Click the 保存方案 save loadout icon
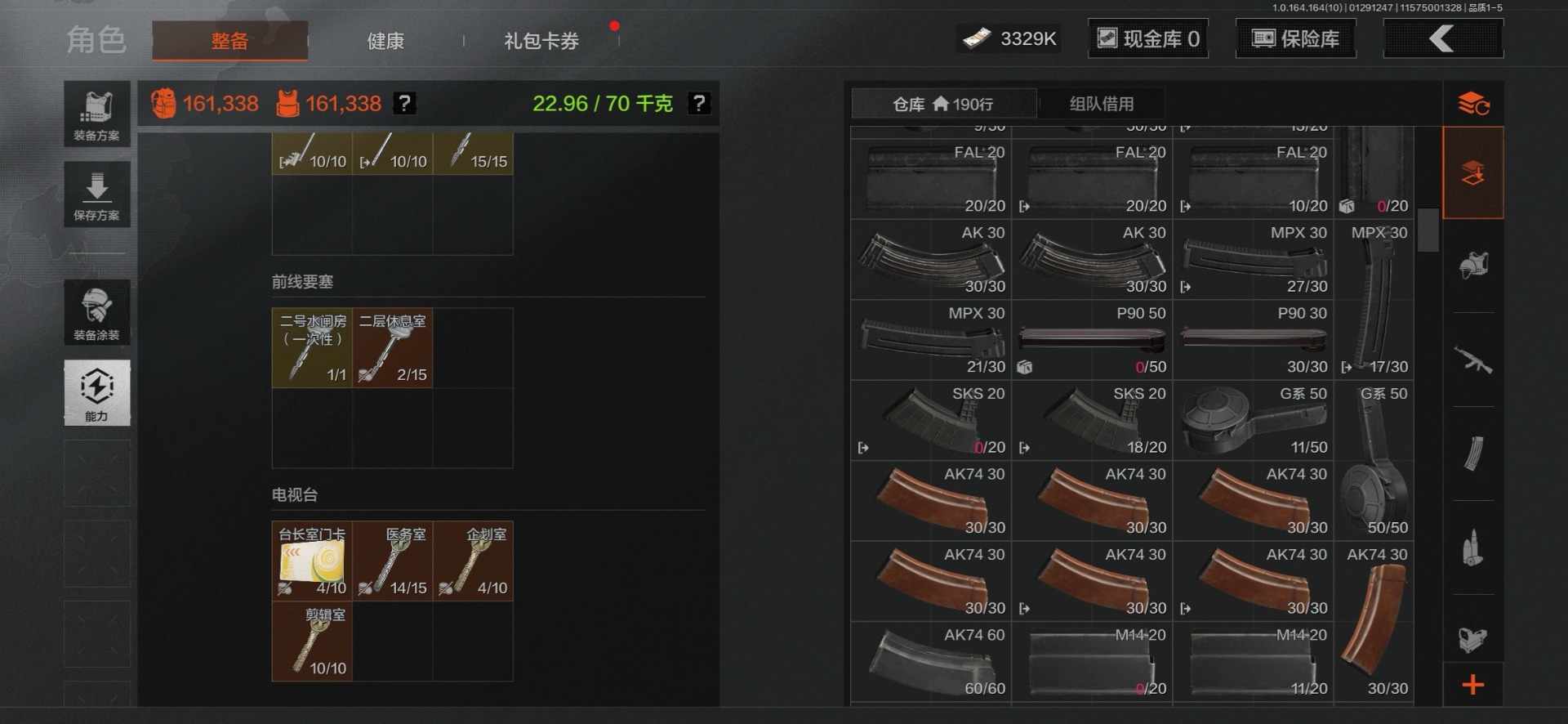This screenshot has width=1568, height=724. pos(97,194)
